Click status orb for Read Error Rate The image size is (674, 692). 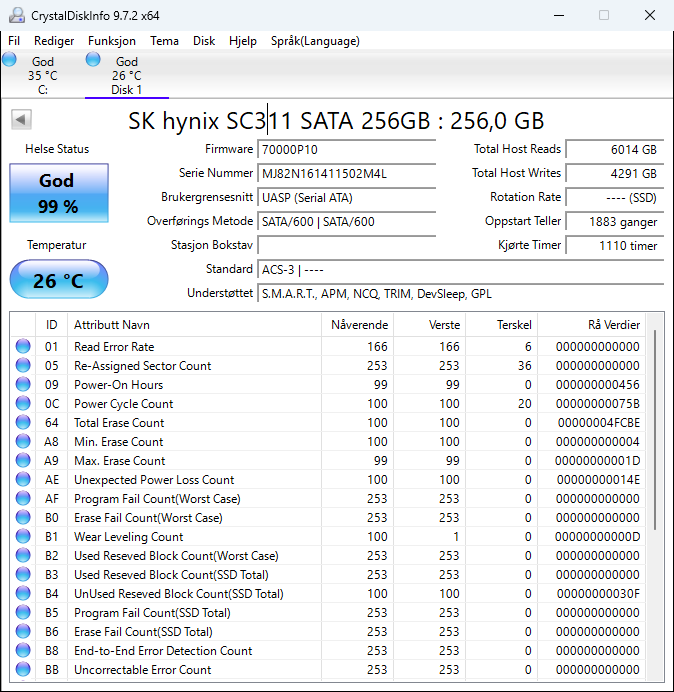(x=23, y=346)
